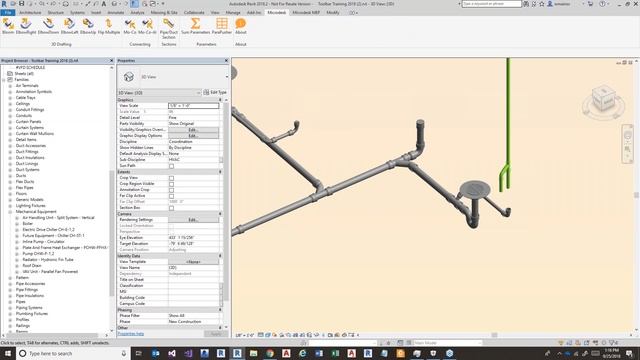Click the Edit Type button
The image size is (640, 360).
(x=215, y=93)
